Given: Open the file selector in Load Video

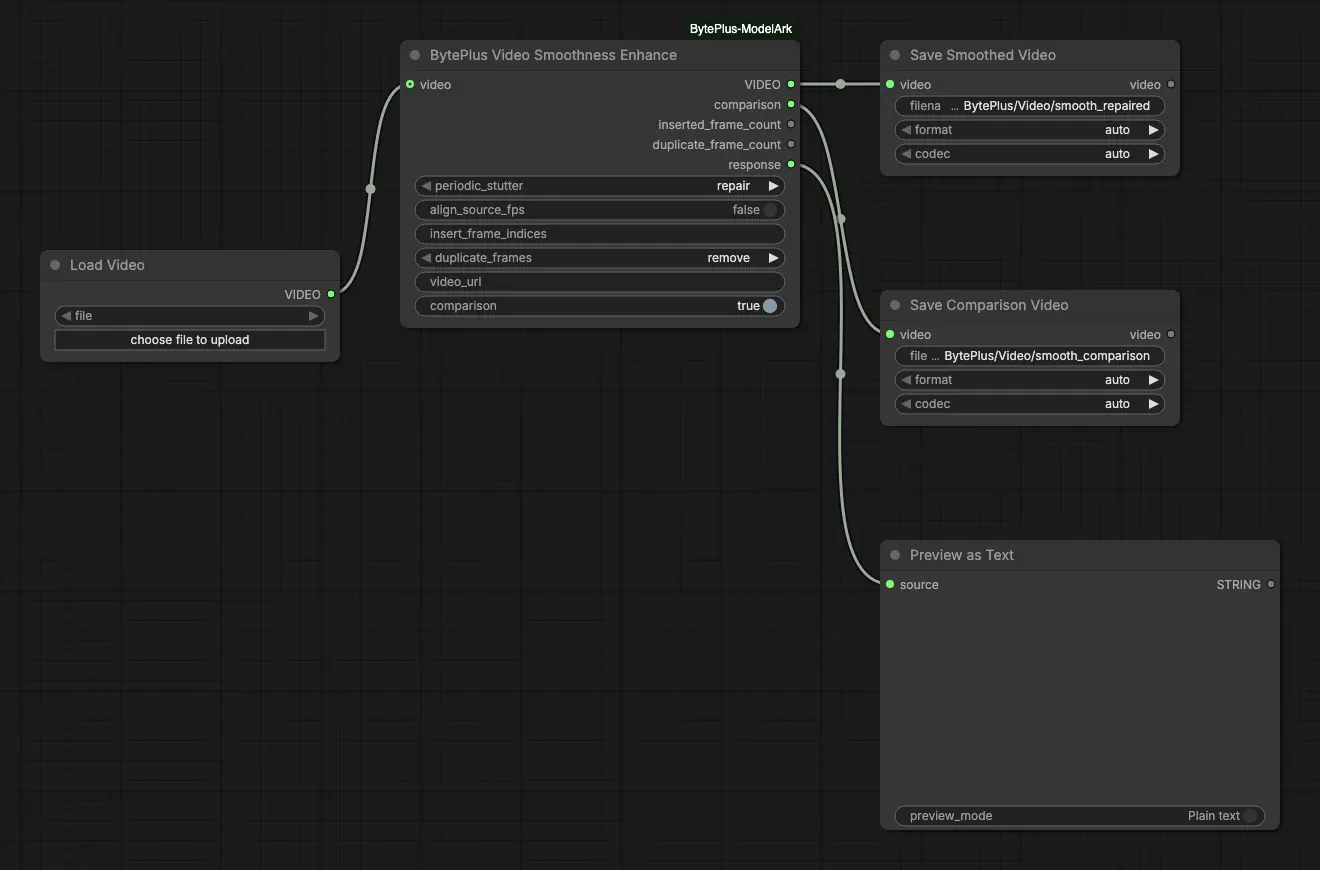Looking at the screenshot, I should (x=190, y=316).
